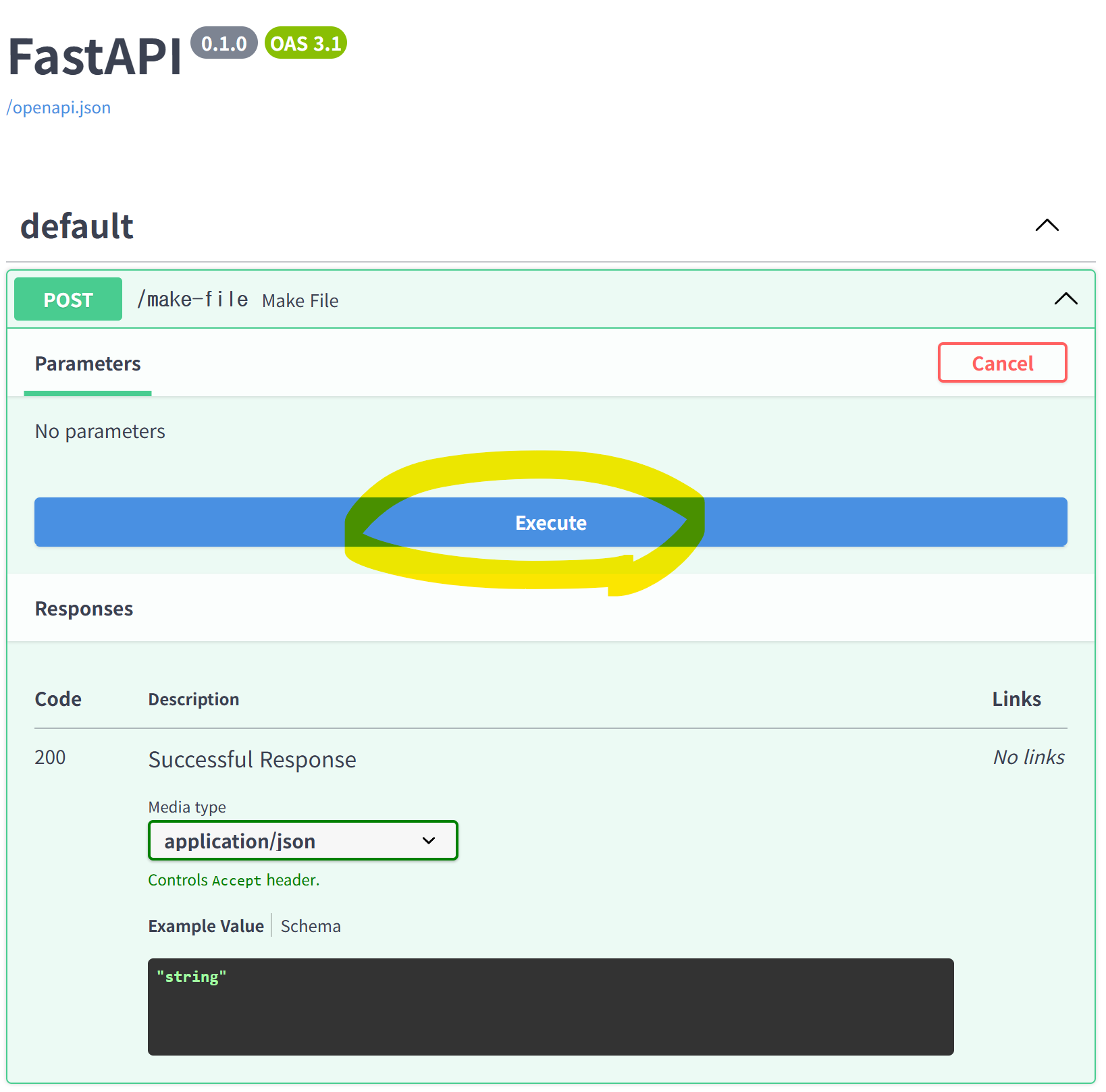Select the Example Value tab

(x=206, y=926)
